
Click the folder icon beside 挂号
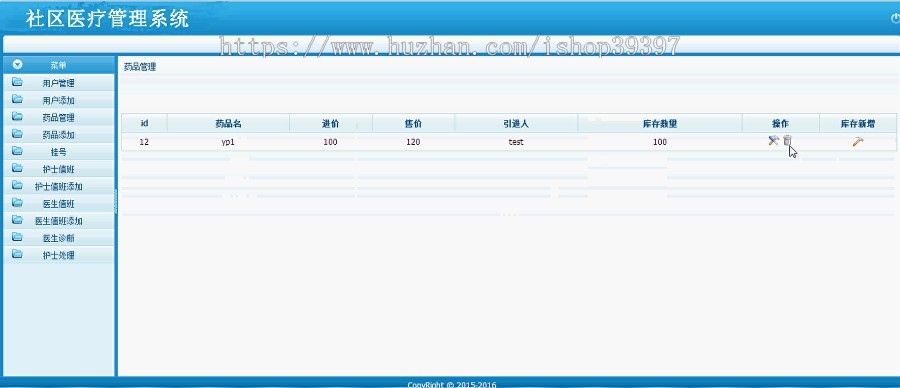click(x=17, y=151)
